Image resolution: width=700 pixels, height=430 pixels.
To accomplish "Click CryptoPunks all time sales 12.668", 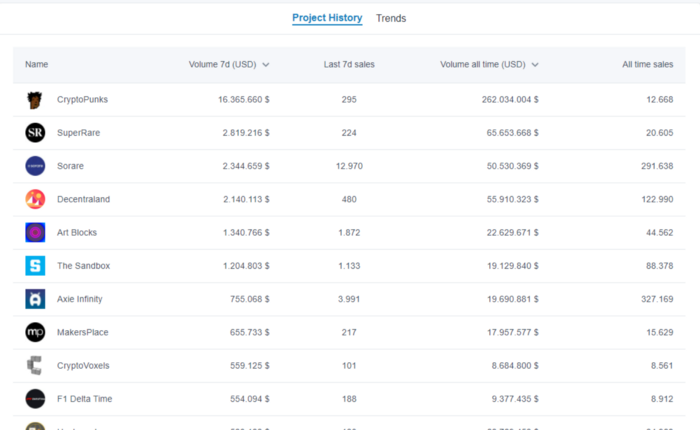I will [x=660, y=100].
